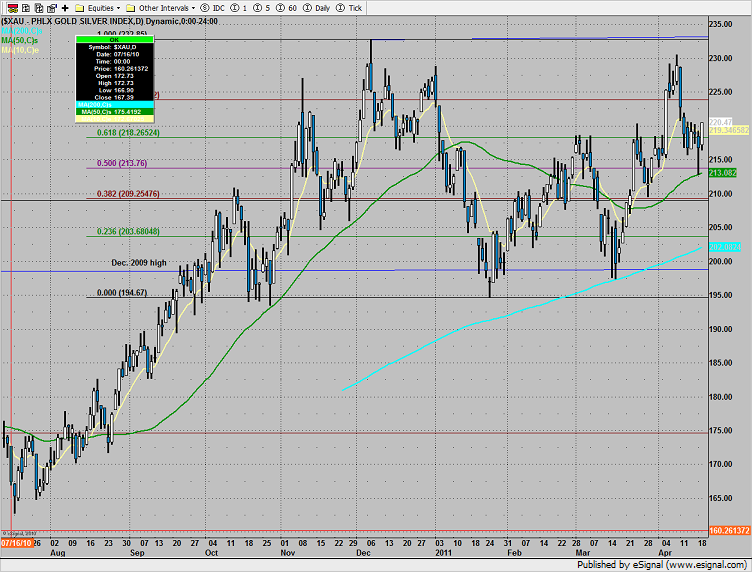
Task: Click the red-yellow link icon in toolbar
Action: click(13, 8)
